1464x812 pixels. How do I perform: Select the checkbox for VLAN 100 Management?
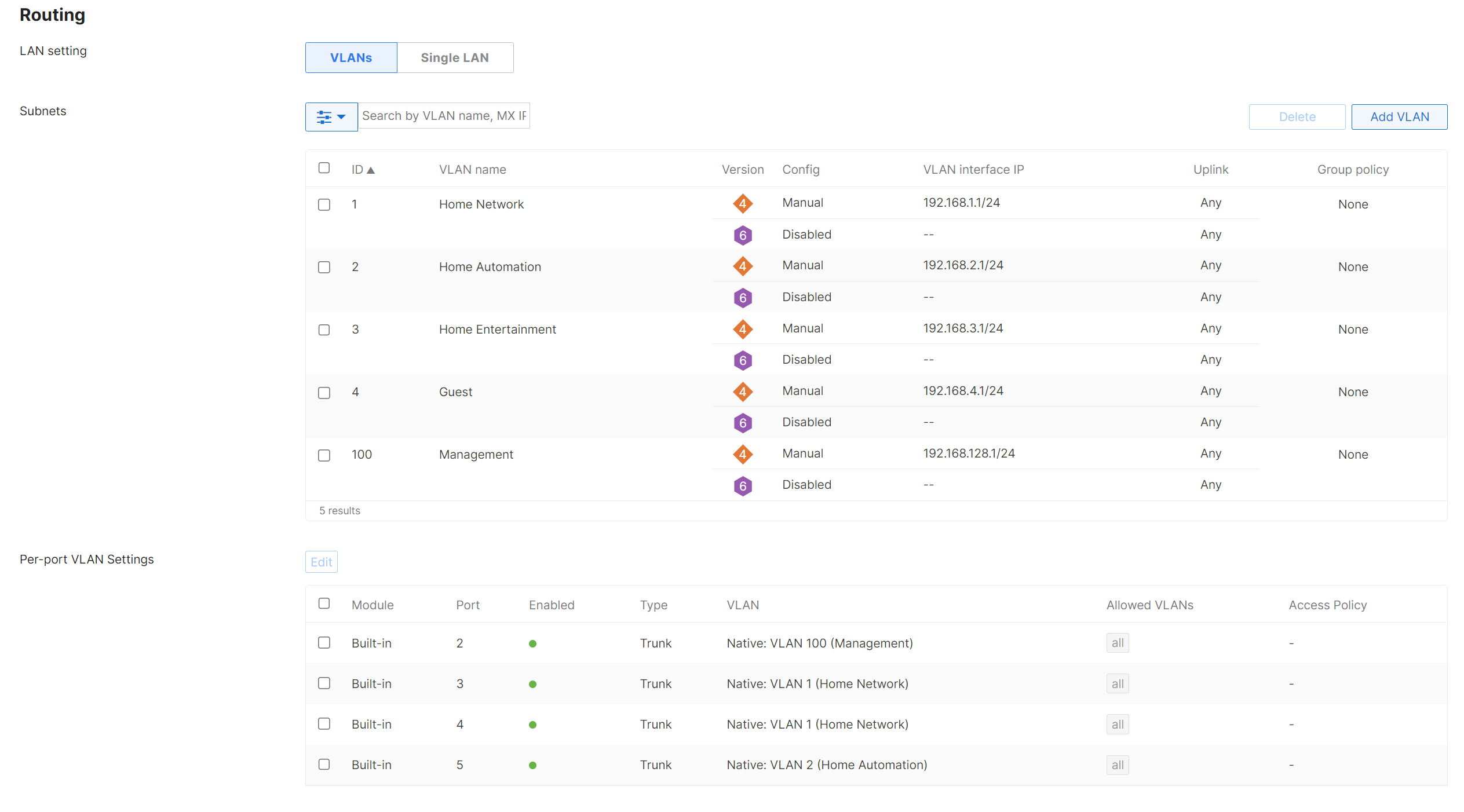324,455
